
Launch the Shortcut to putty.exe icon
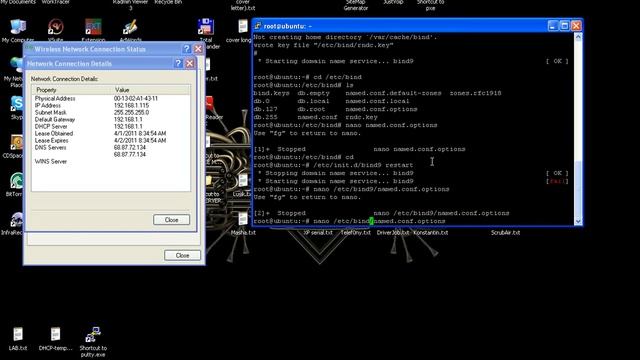(x=93, y=334)
